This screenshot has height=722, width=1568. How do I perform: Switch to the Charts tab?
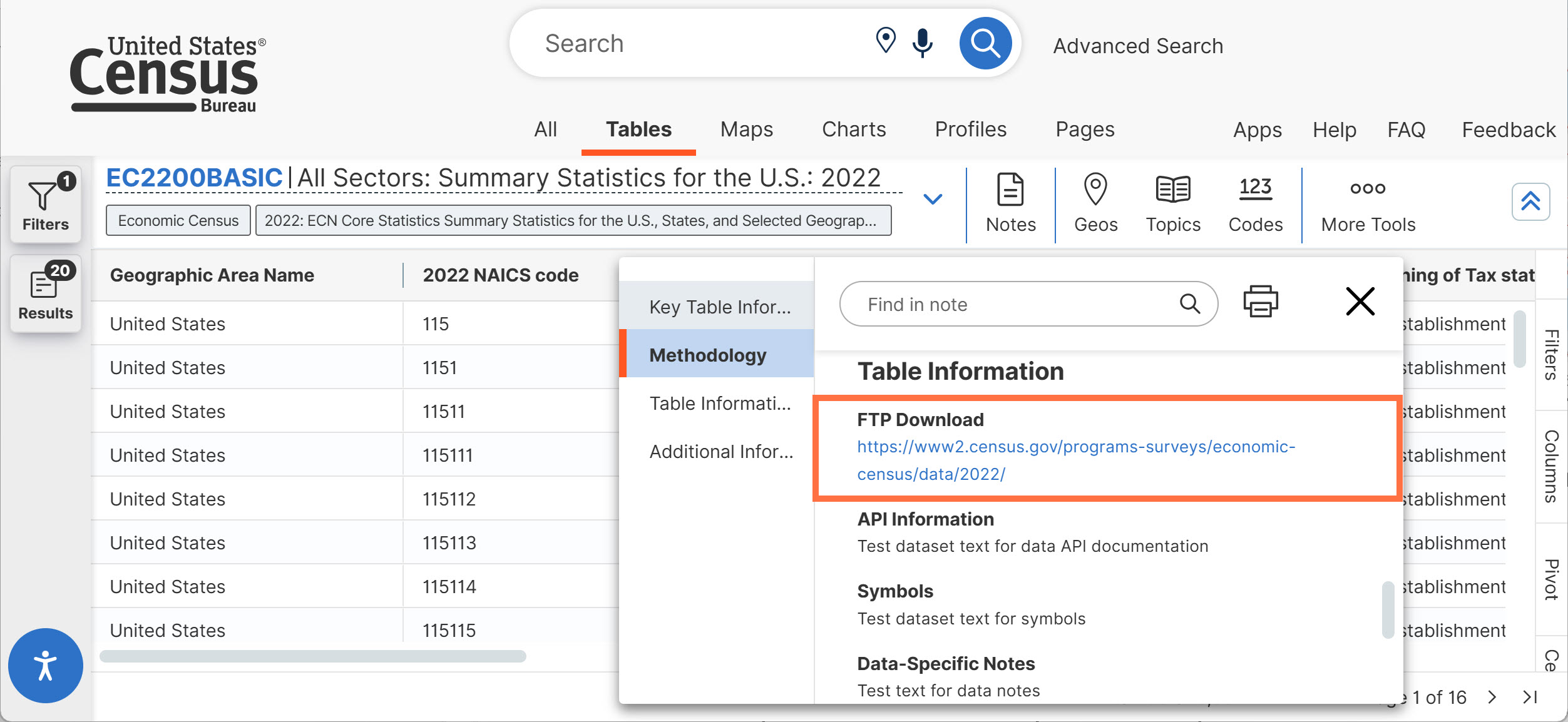pyautogui.click(x=854, y=130)
